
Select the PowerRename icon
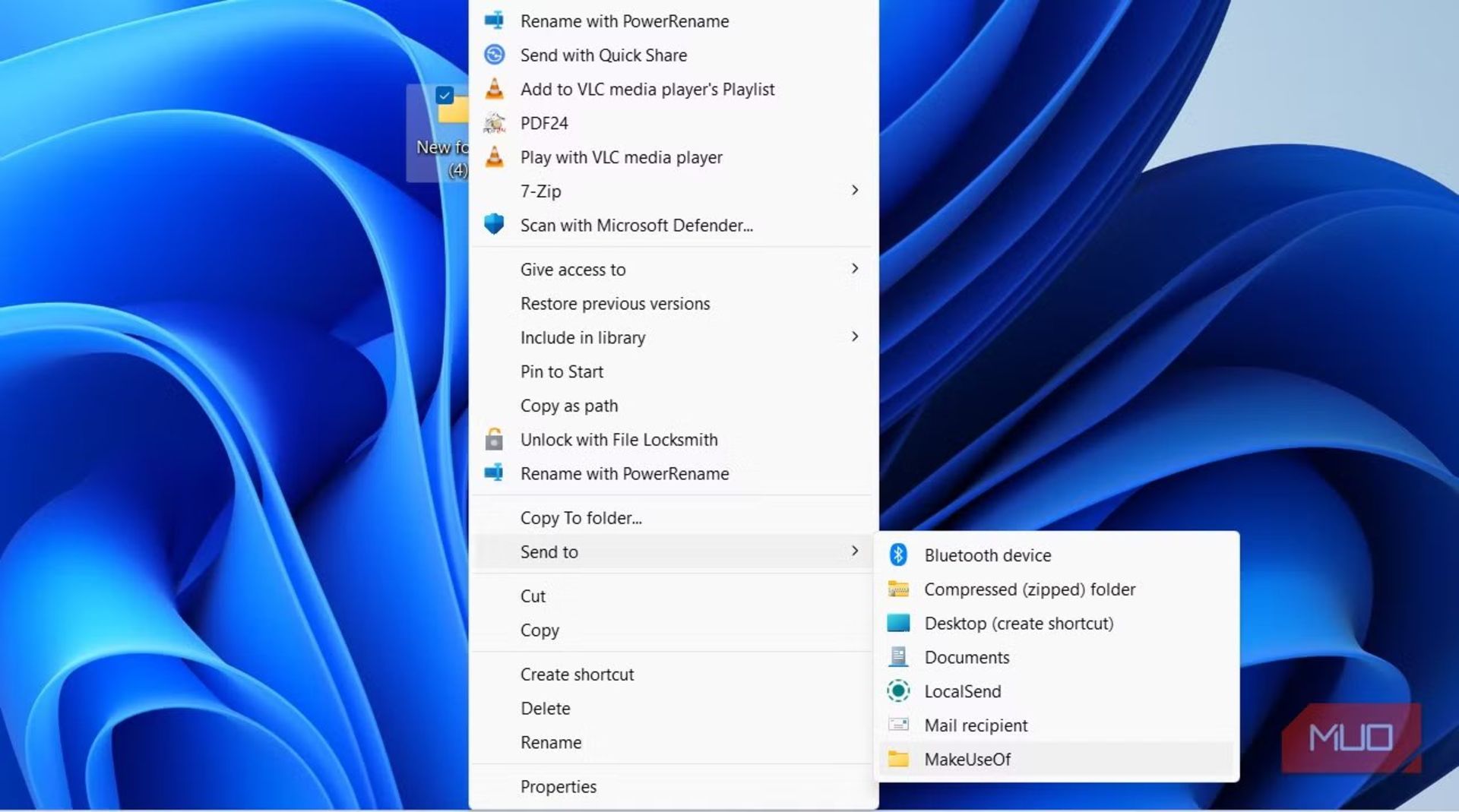[x=495, y=21]
